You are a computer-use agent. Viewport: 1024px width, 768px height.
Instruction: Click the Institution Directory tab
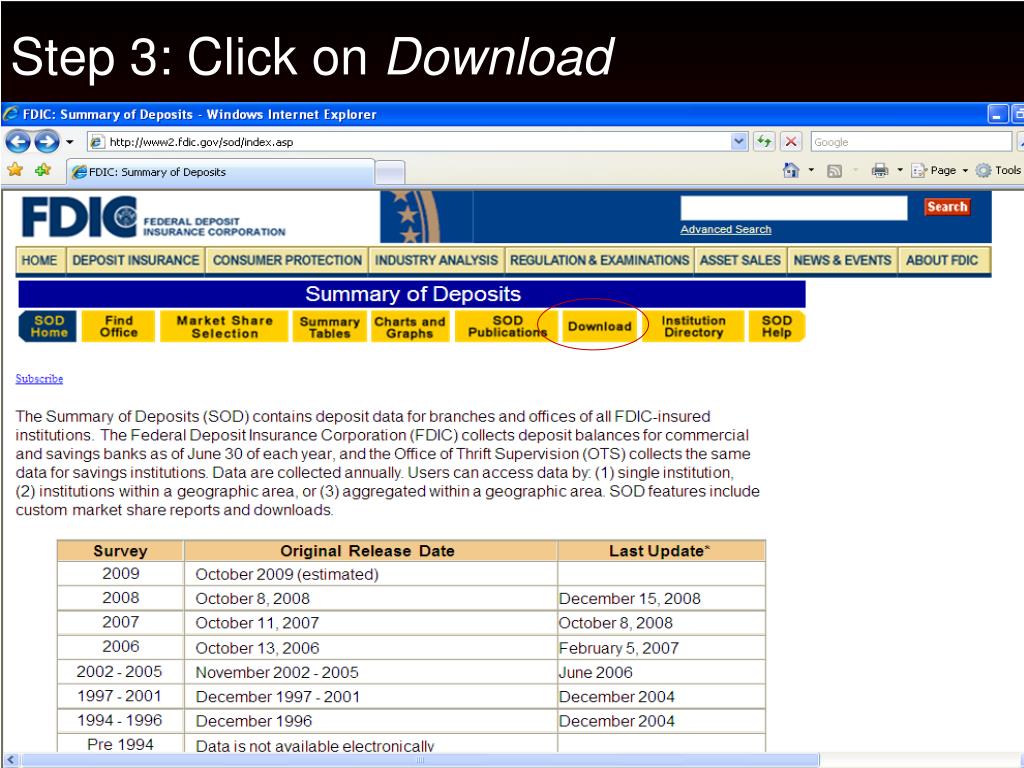pyautogui.click(x=693, y=327)
